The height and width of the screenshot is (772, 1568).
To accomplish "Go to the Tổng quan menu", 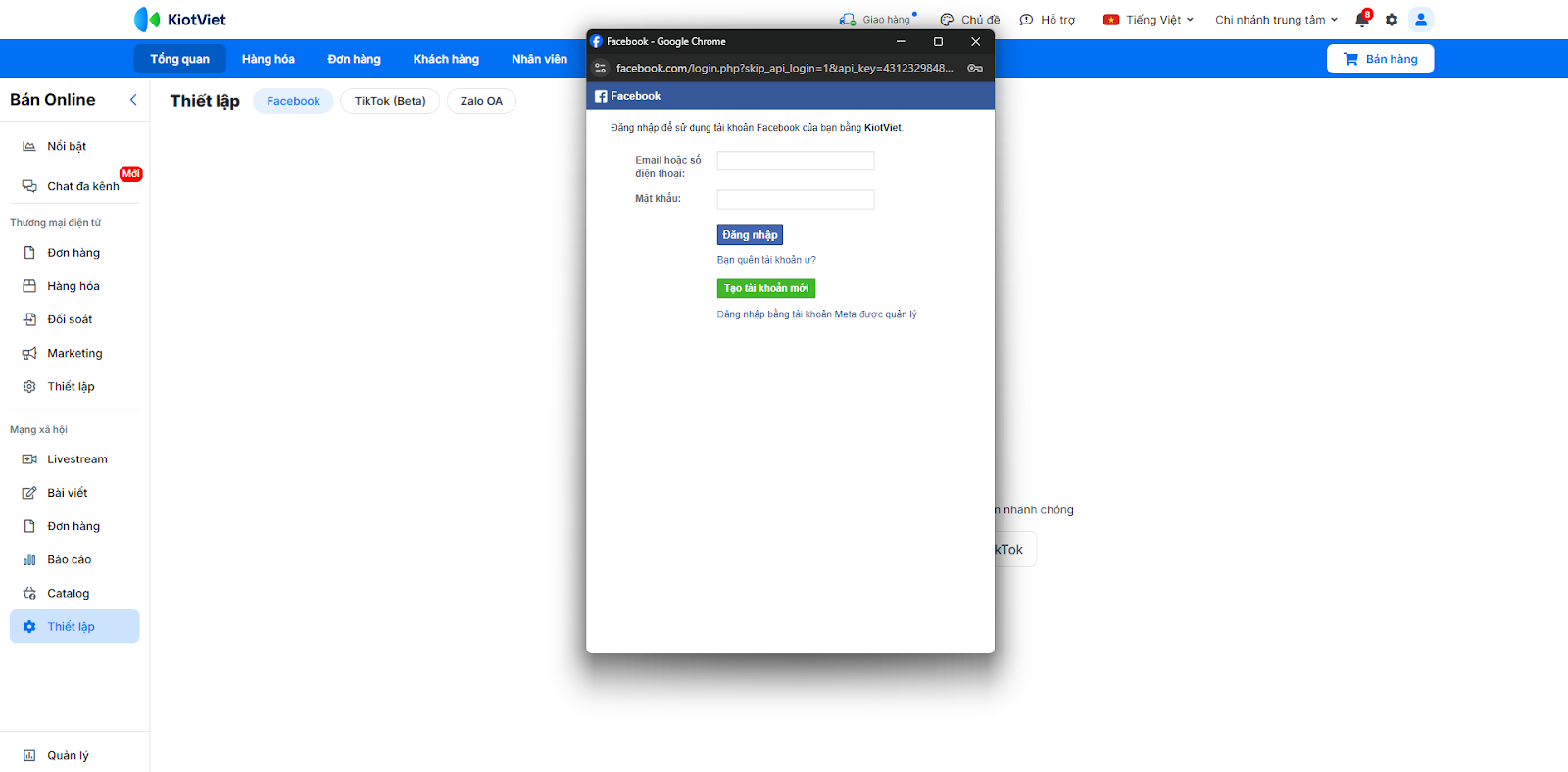I will pyautogui.click(x=179, y=59).
